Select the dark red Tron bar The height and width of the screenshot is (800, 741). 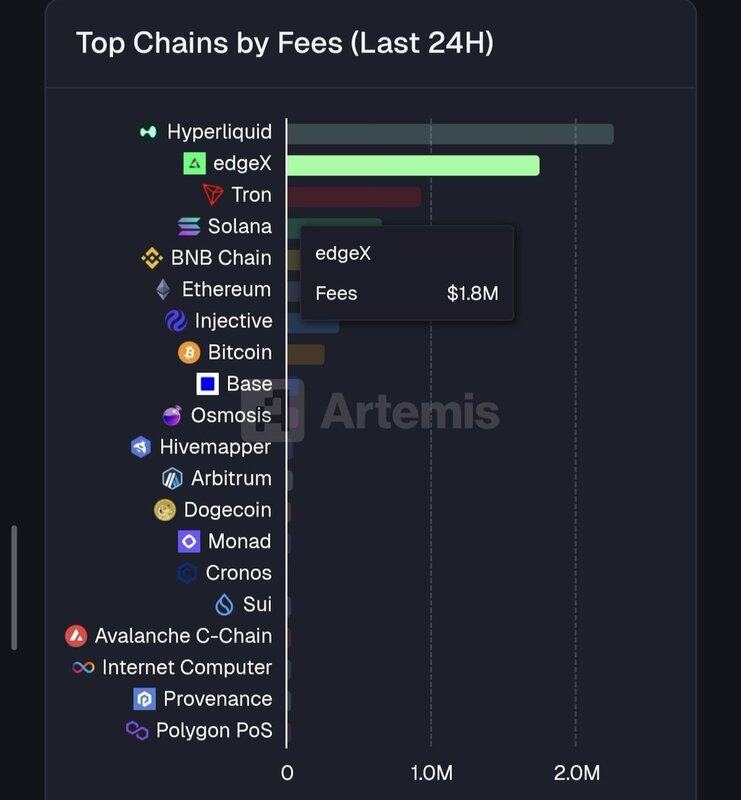pyautogui.click(x=354, y=196)
